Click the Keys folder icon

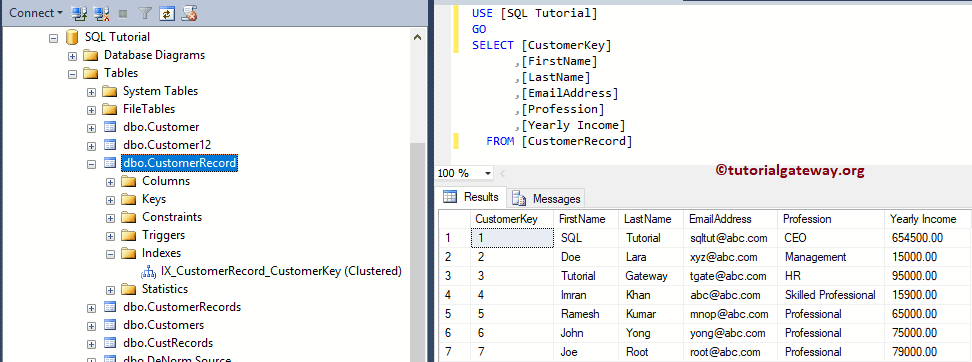pyautogui.click(x=128, y=199)
